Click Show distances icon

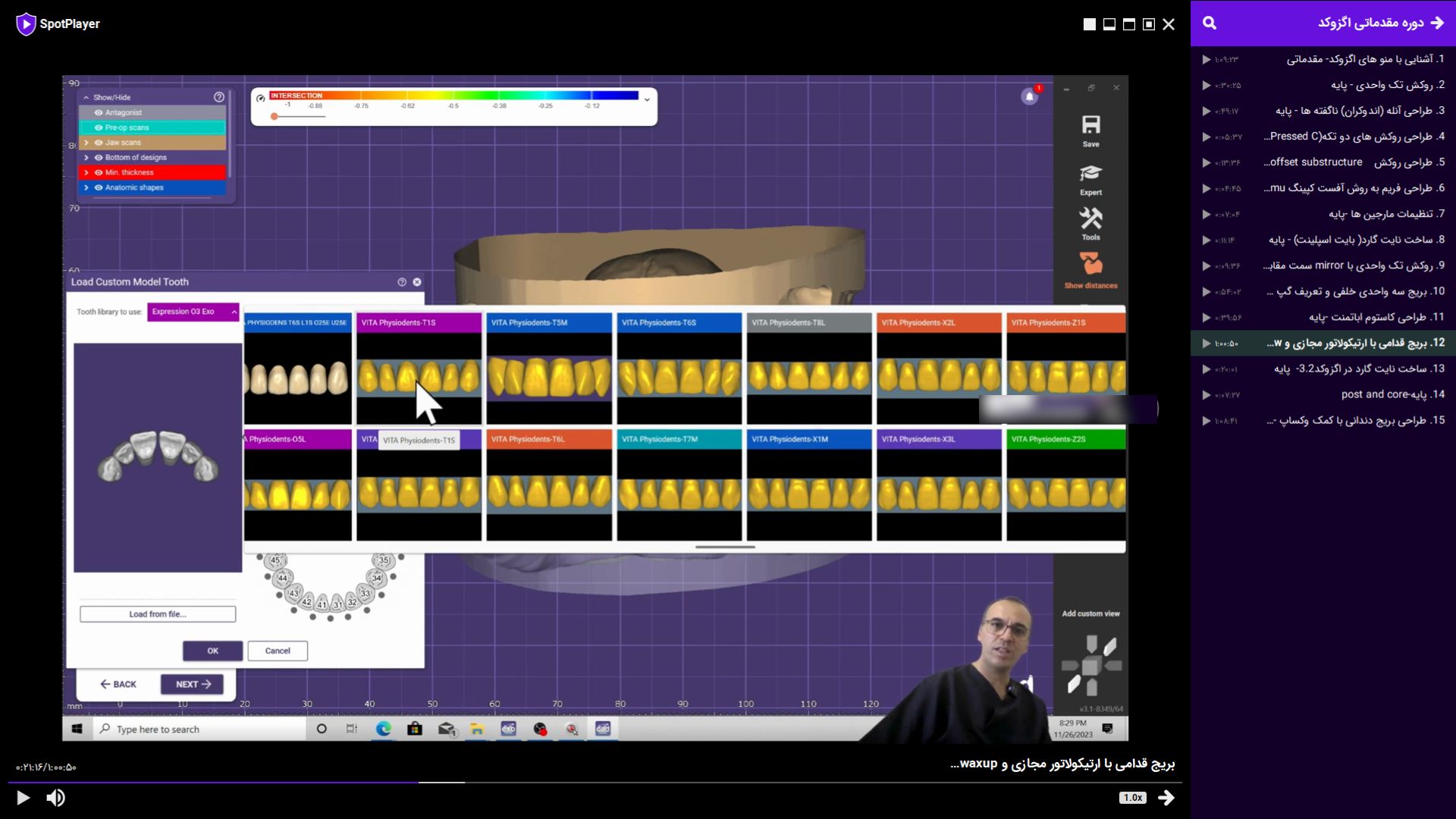tap(1090, 271)
